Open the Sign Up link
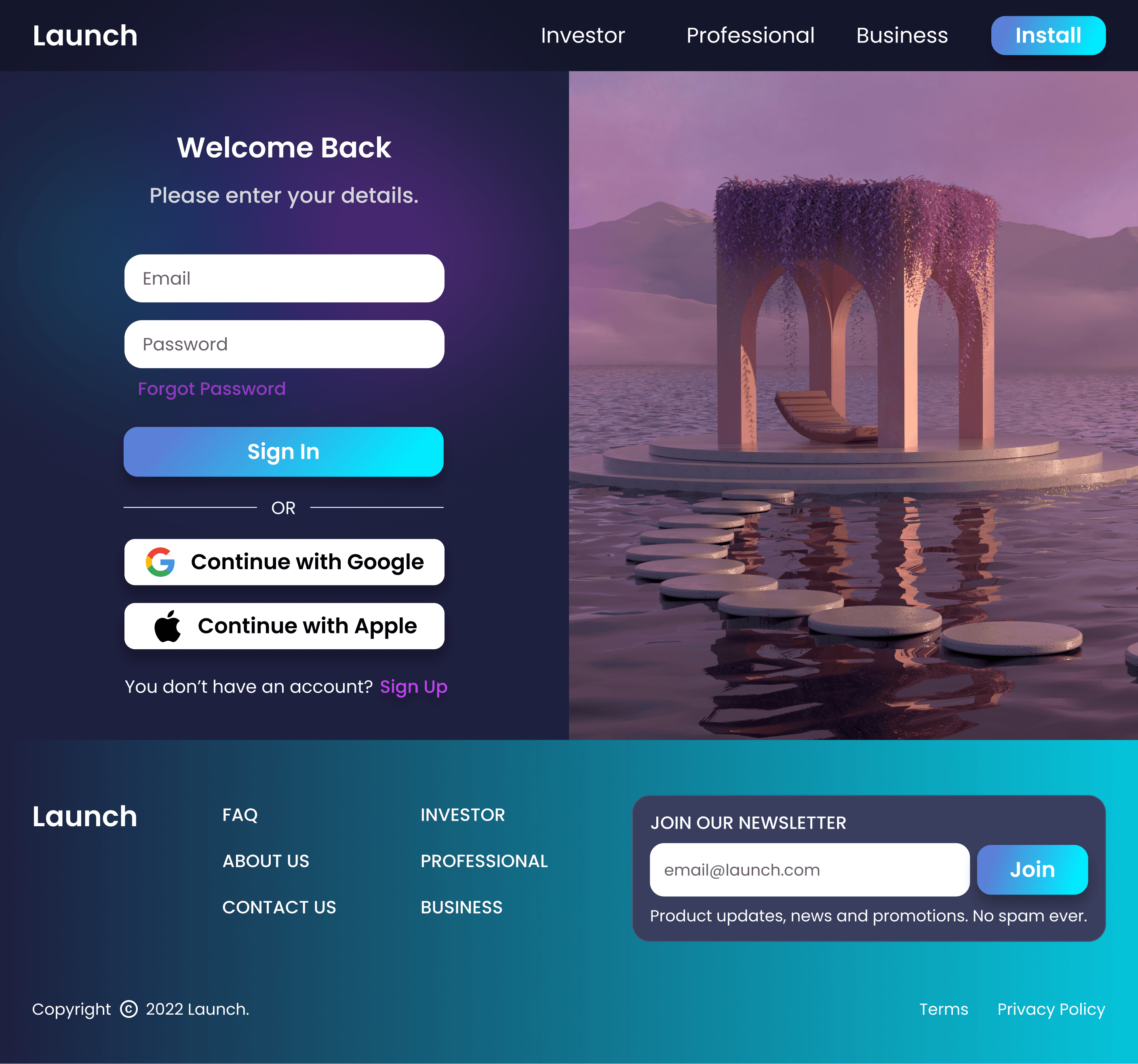Image resolution: width=1138 pixels, height=1064 pixels. click(x=413, y=686)
